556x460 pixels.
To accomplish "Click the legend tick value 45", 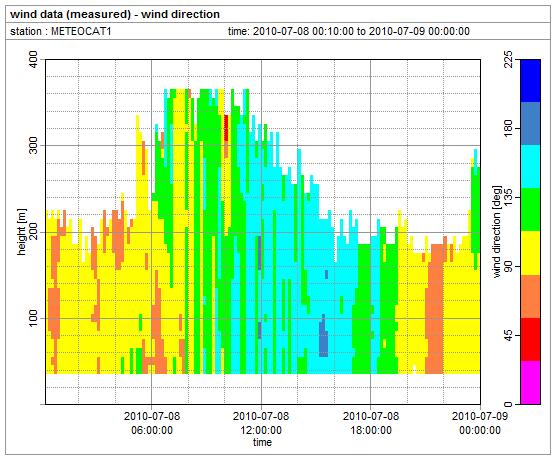I will tap(508, 335).
